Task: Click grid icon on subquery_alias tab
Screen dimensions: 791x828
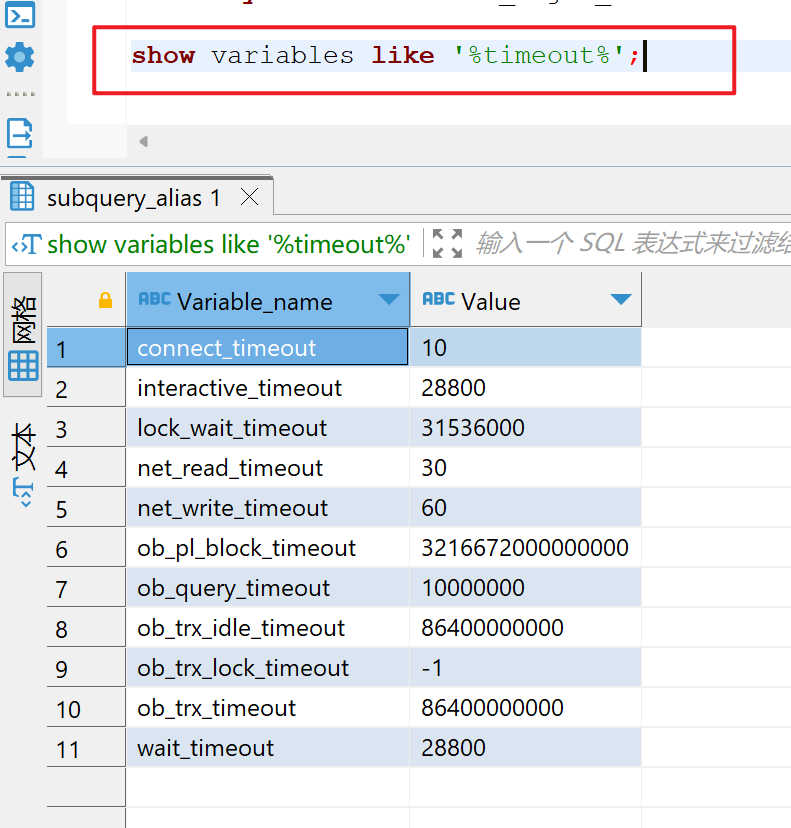Action: [x=22, y=198]
